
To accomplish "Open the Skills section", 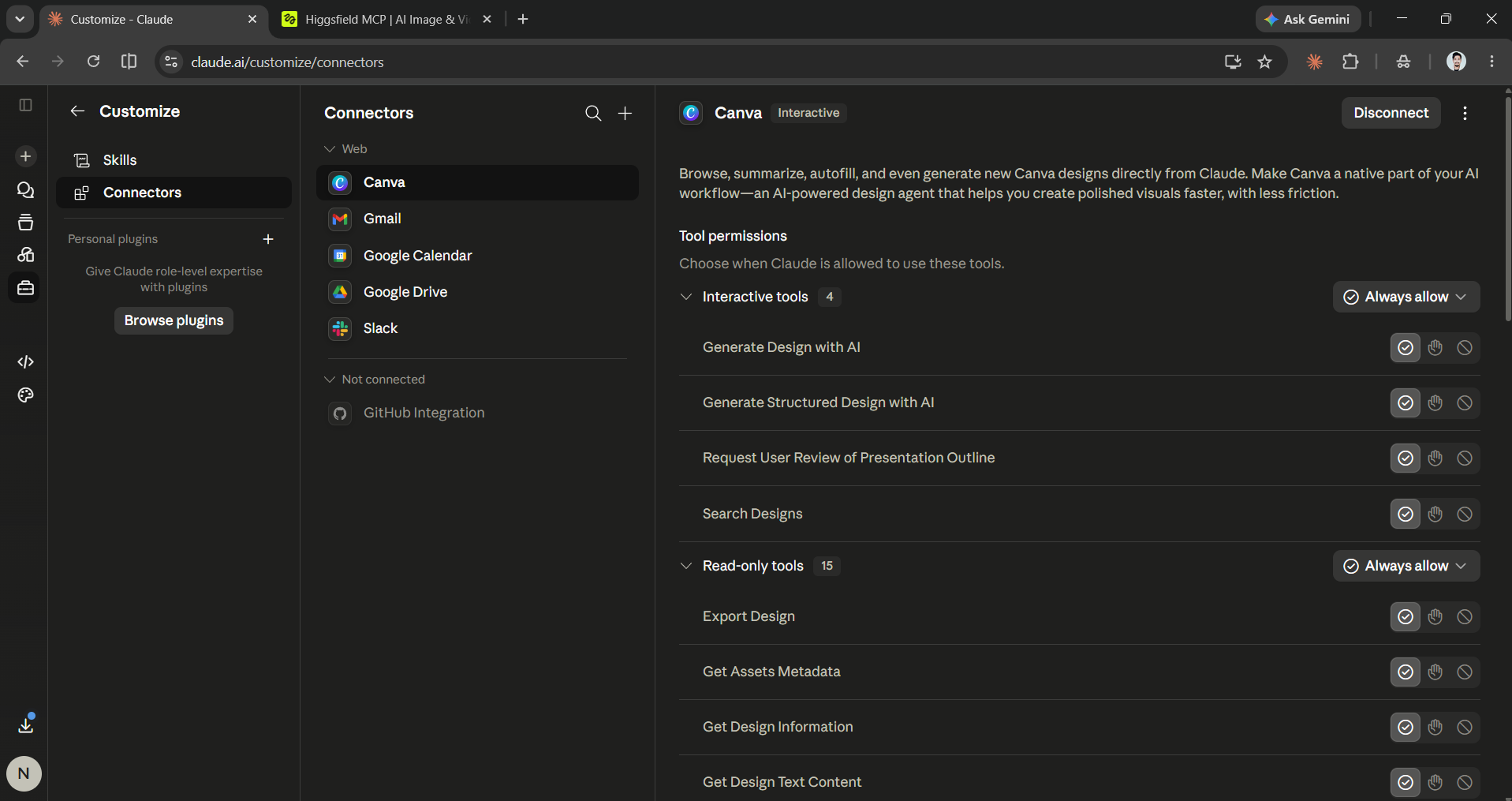I will (x=174, y=160).
